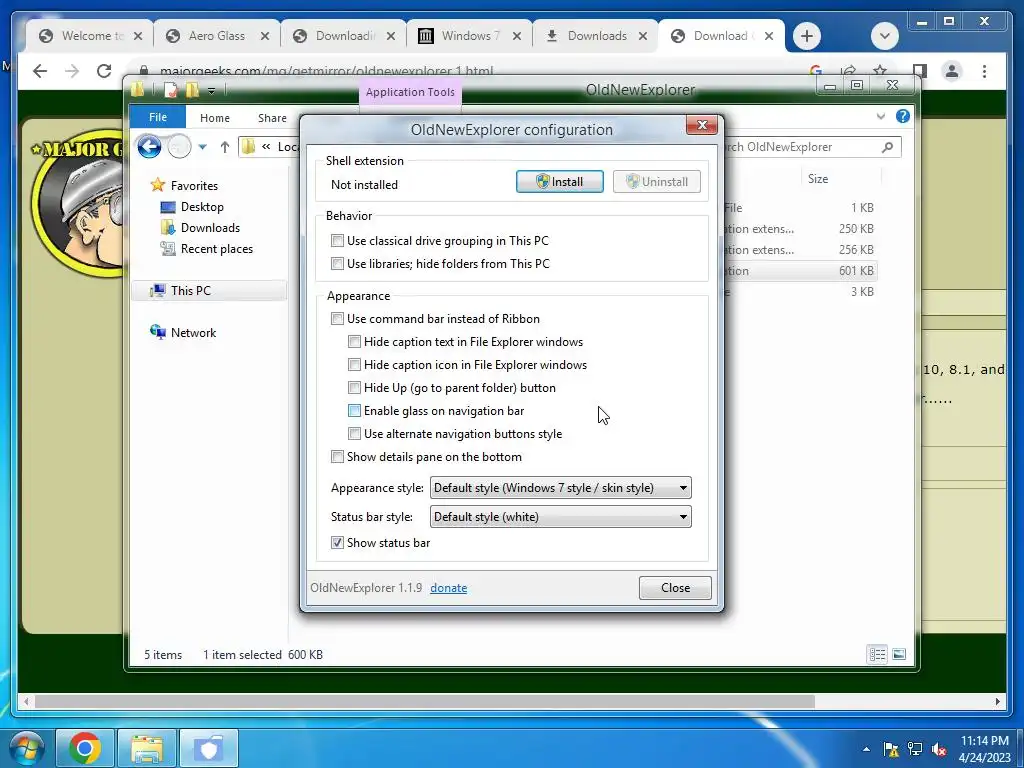Open the quick access toolbar customize arrow
Screen dimensions: 1024x768
212,91
